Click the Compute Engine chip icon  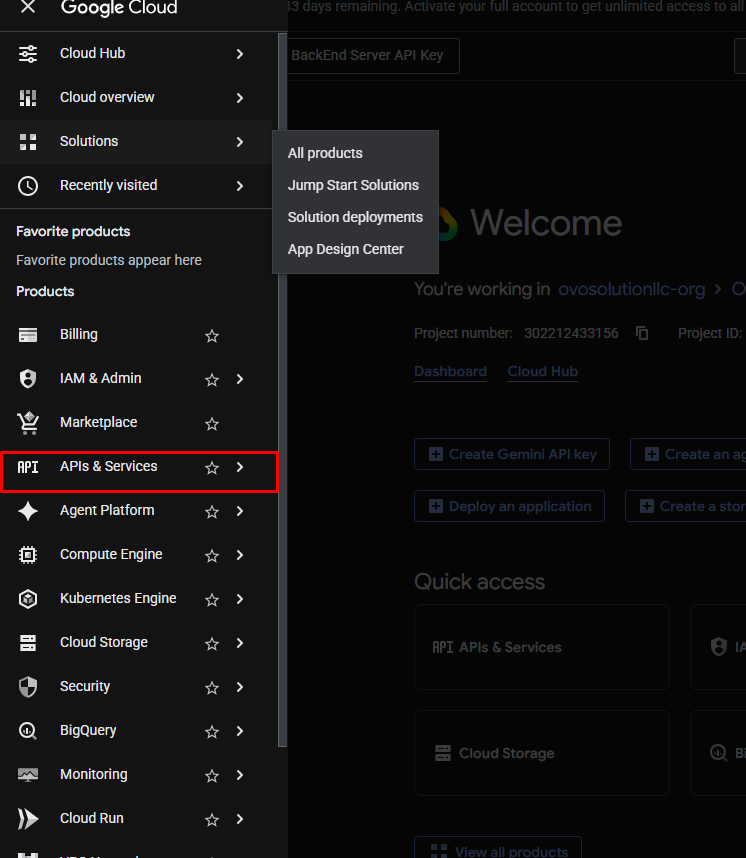[x=28, y=555]
